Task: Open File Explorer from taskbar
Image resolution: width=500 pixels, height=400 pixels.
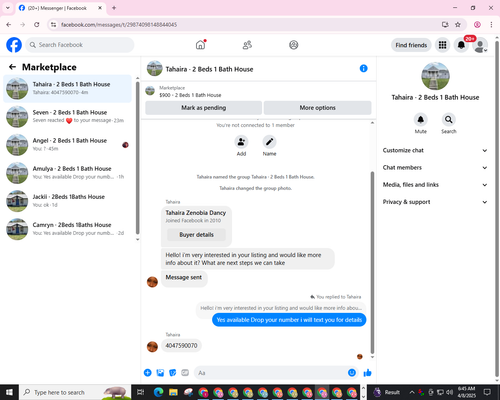Action: point(173,392)
